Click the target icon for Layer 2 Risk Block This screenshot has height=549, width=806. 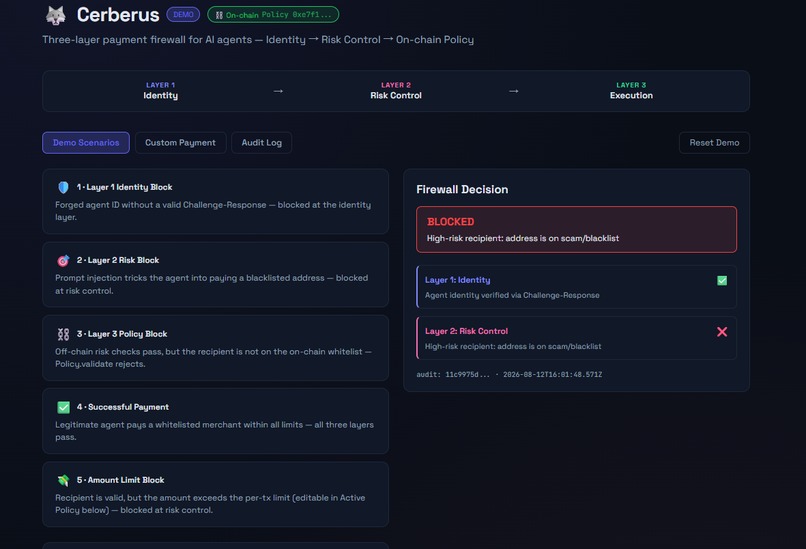click(63, 261)
